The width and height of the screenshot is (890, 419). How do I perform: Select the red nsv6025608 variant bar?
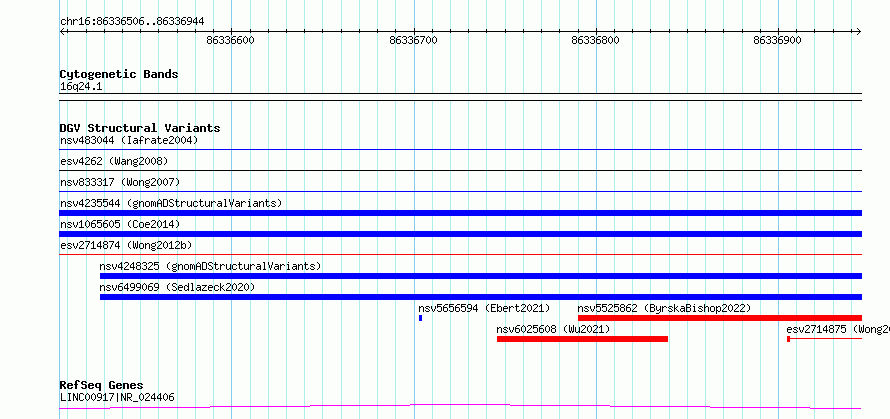pyautogui.click(x=582, y=339)
